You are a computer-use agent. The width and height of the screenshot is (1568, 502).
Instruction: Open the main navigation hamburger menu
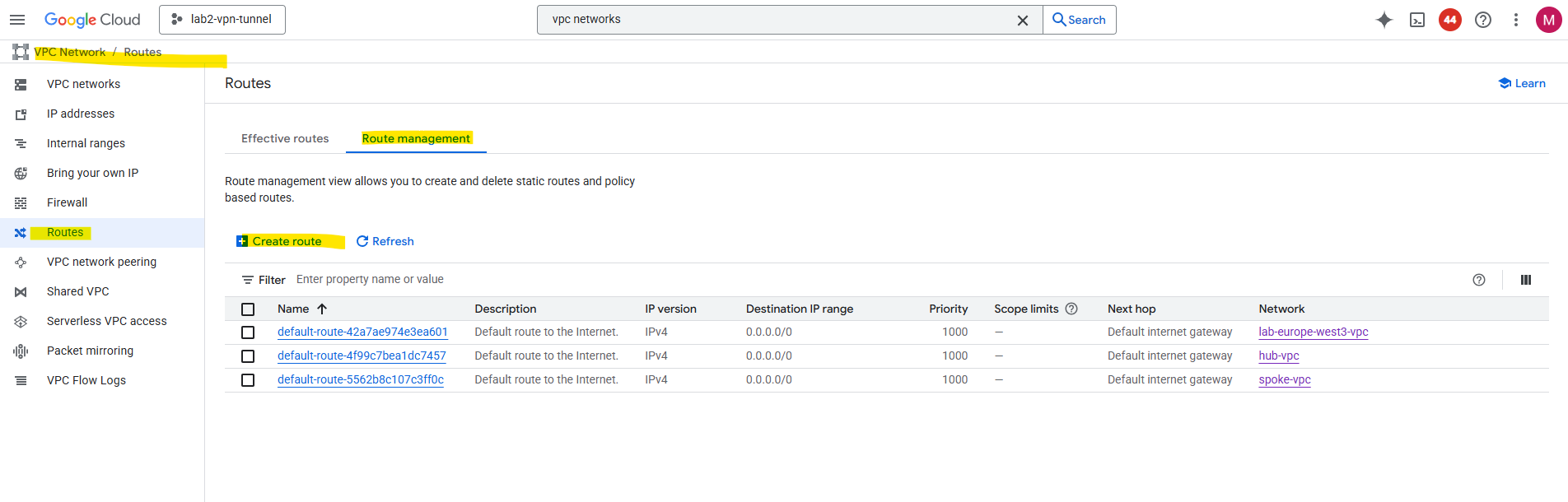(17, 20)
